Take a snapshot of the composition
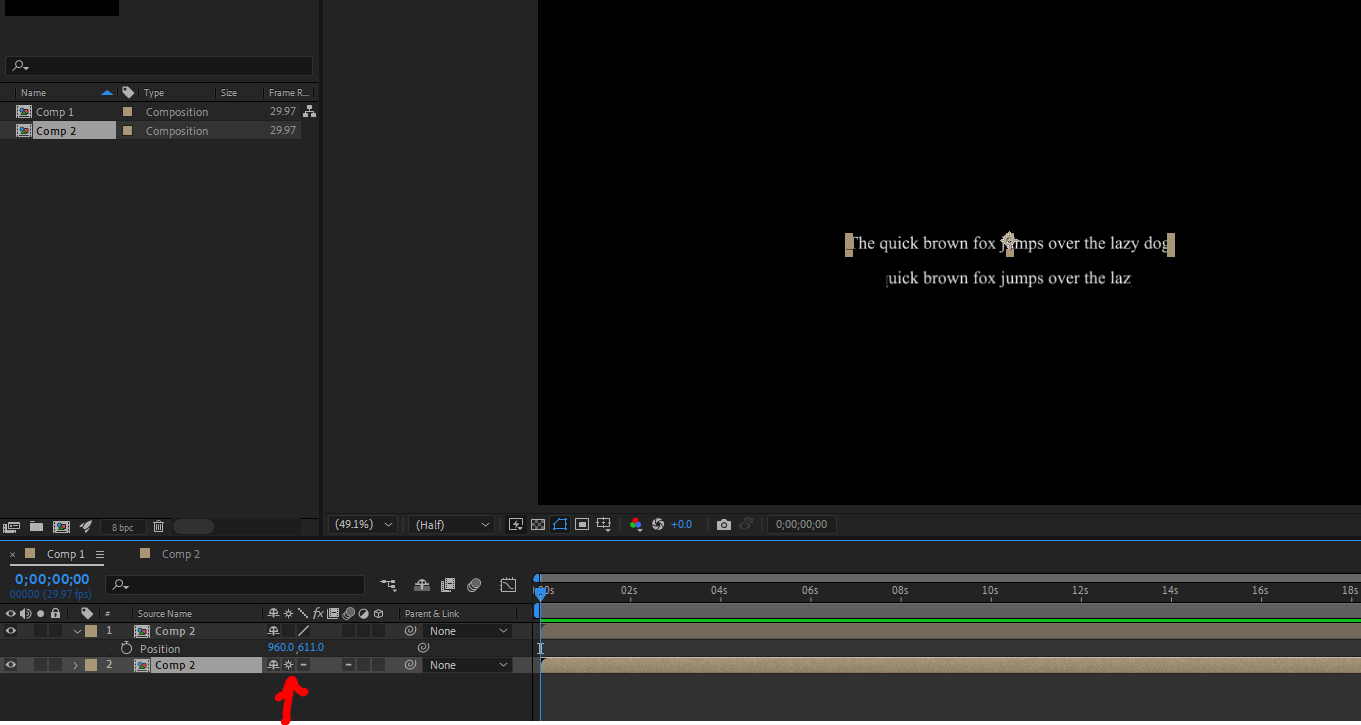The height and width of the screenshot is (725, 1361). [x=723, y=524]
